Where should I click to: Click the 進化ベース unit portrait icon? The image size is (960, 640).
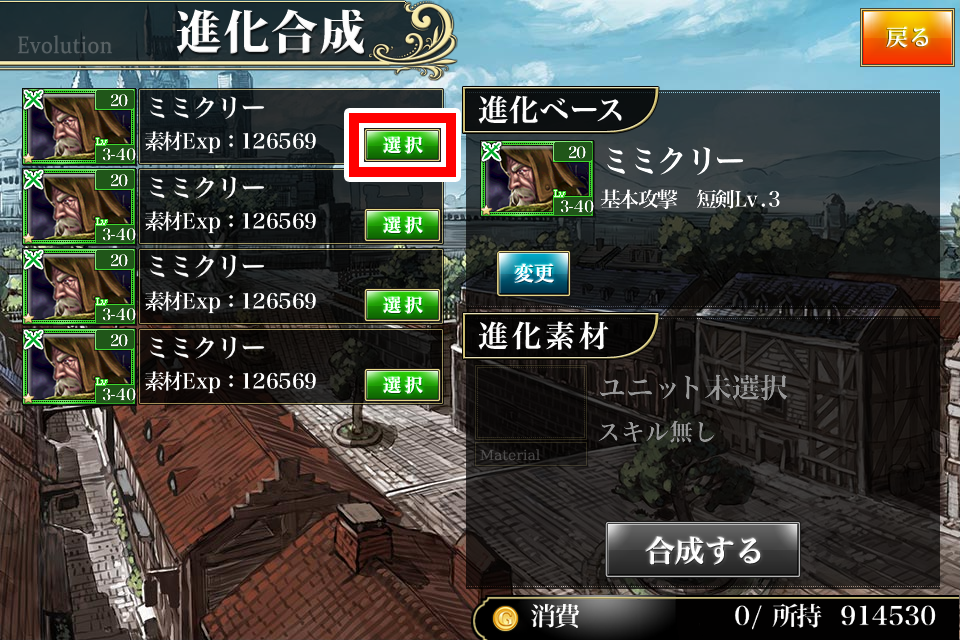tap(537, 178)
